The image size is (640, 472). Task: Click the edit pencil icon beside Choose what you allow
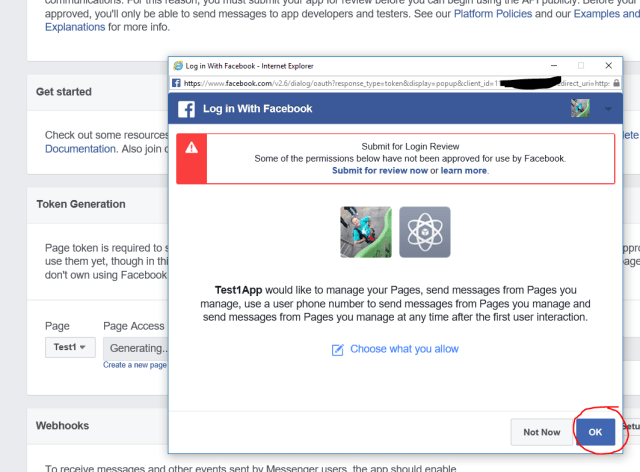(337, 349)
